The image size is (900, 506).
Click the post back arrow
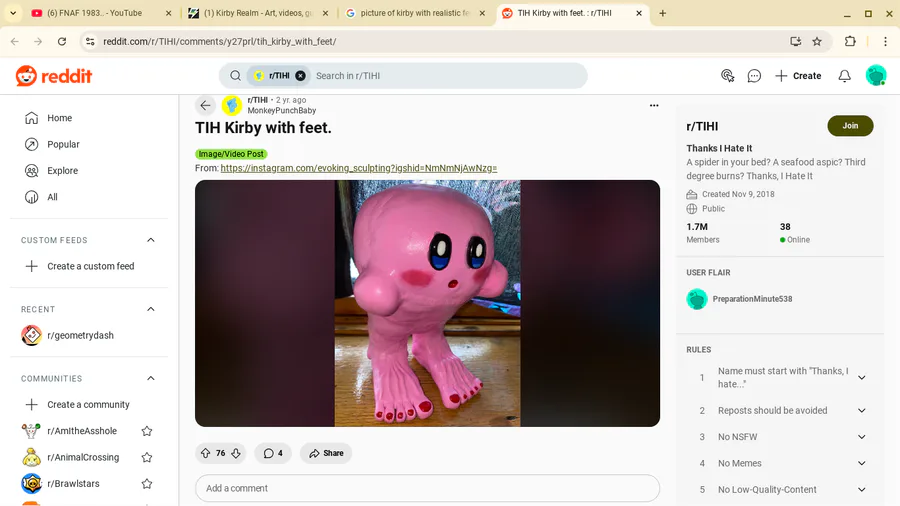point(205,105)
